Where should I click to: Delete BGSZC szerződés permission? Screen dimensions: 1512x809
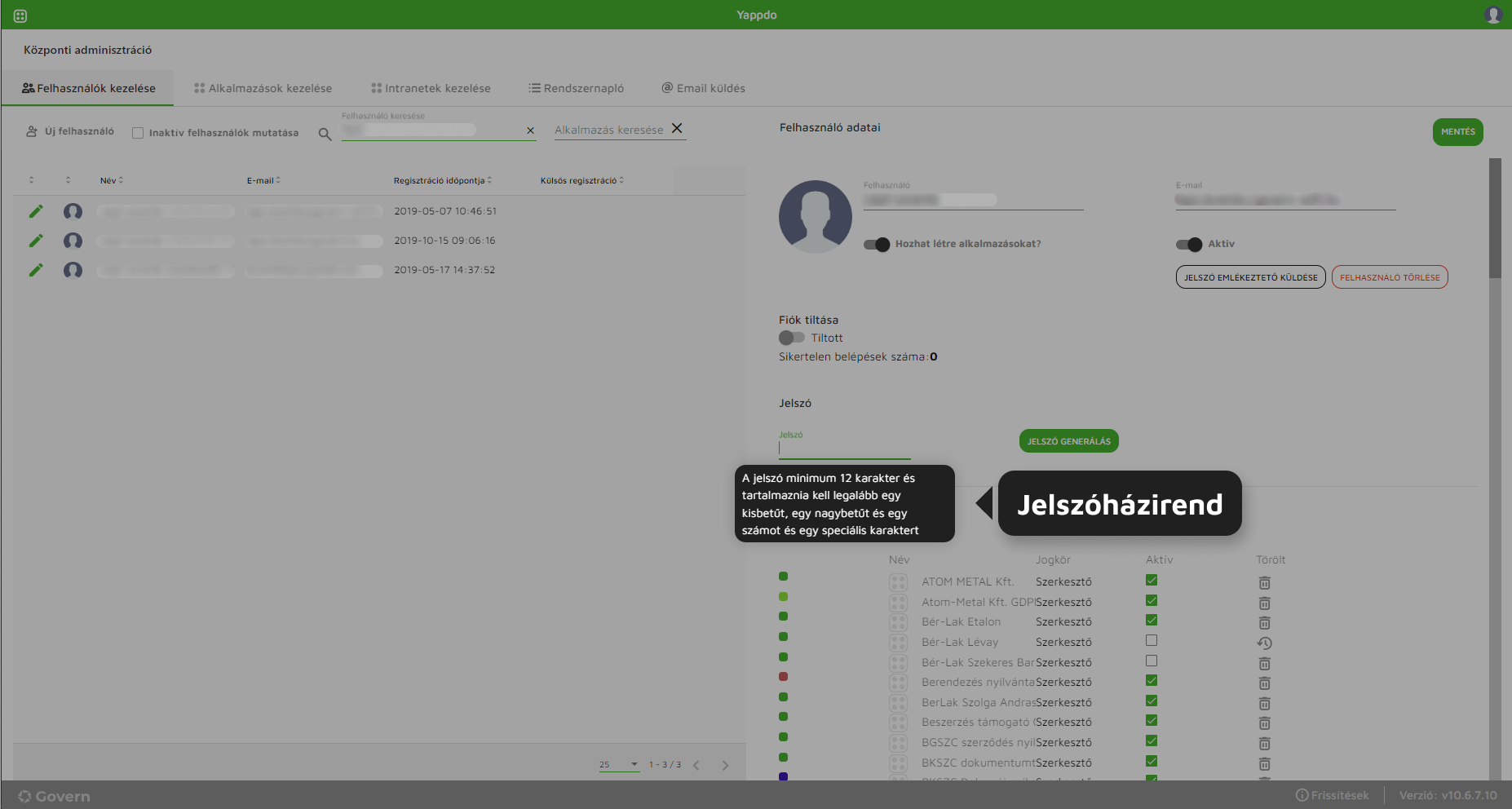point(1264,743)
